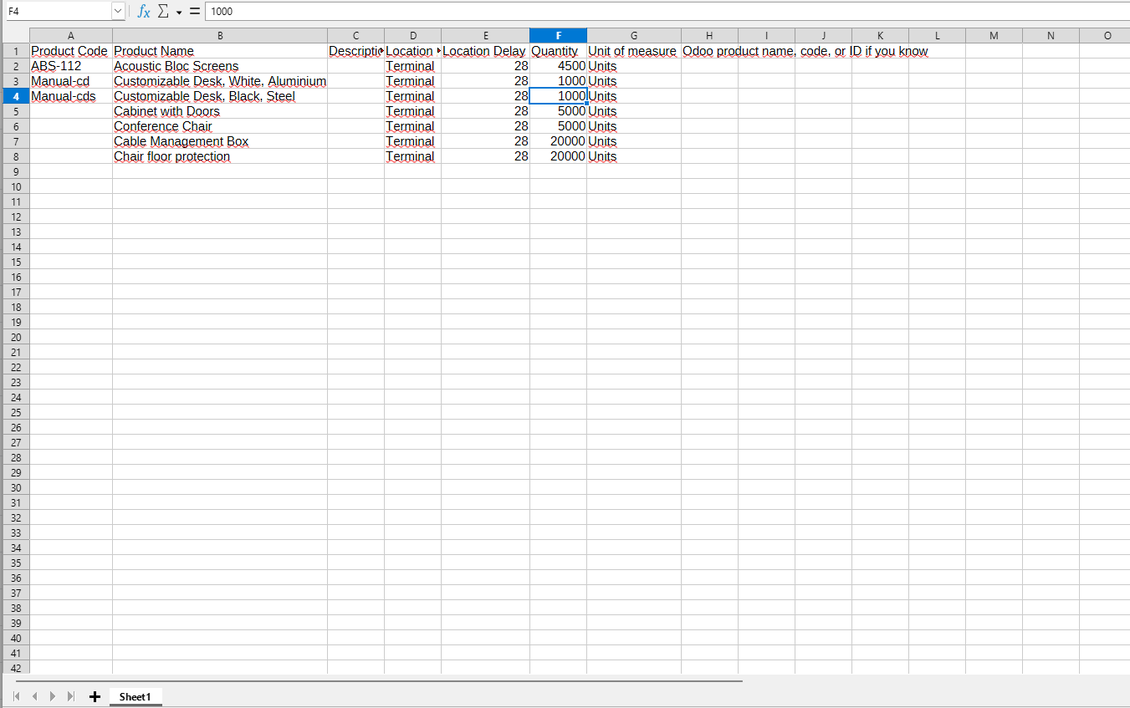Viewport: 1130px width, 708px height.
Task: Select column A header
Action: coord(71,35)
